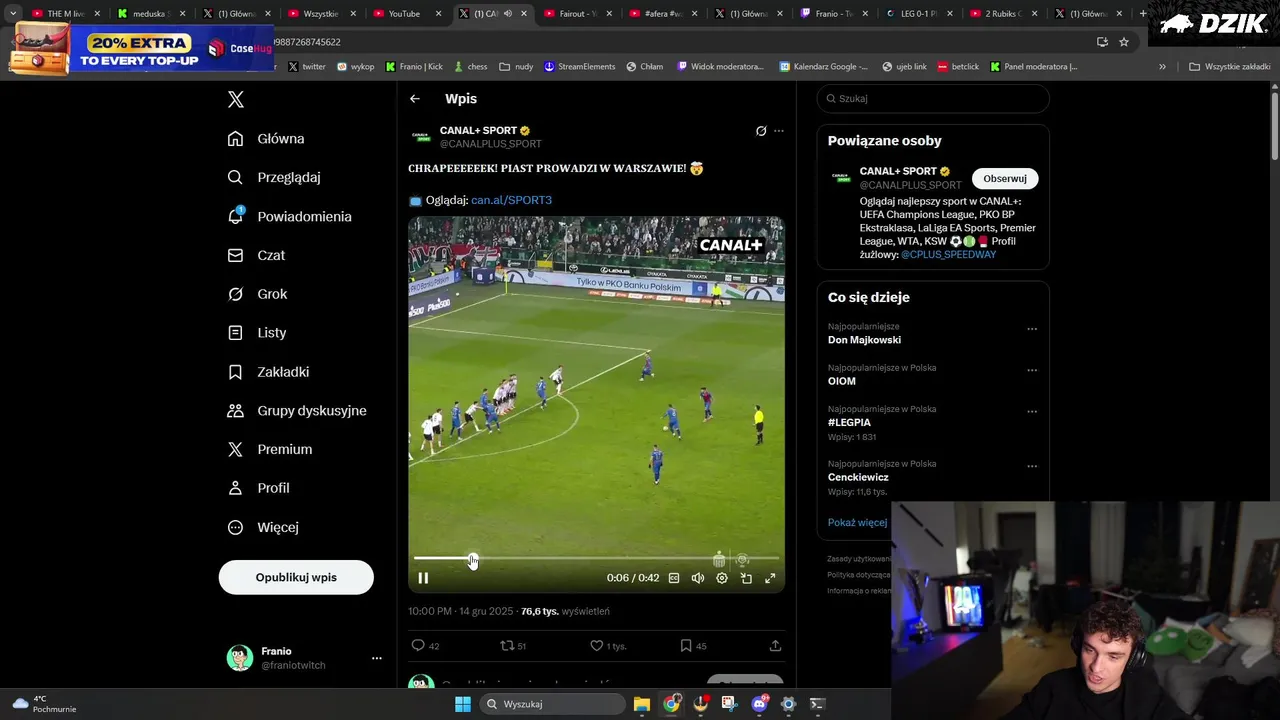The height and width of the screenshot is (720, 1280).
Task: Open the @CPLUS_SPEEDWAY mention link
Action: (x=948, y=255)
